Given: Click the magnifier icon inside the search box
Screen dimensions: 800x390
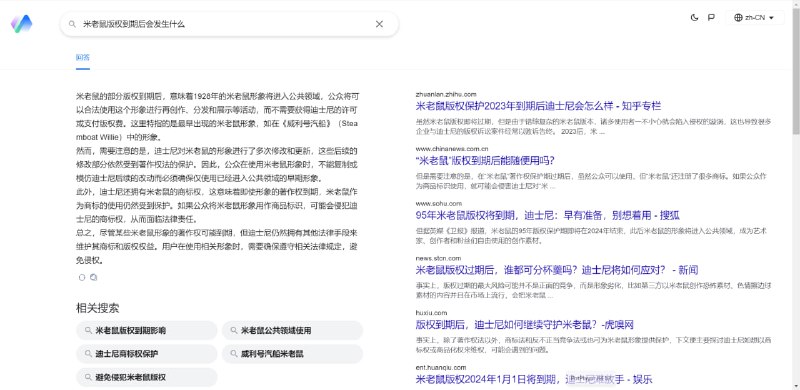Looking at the screenshot, I should (72, 24).
